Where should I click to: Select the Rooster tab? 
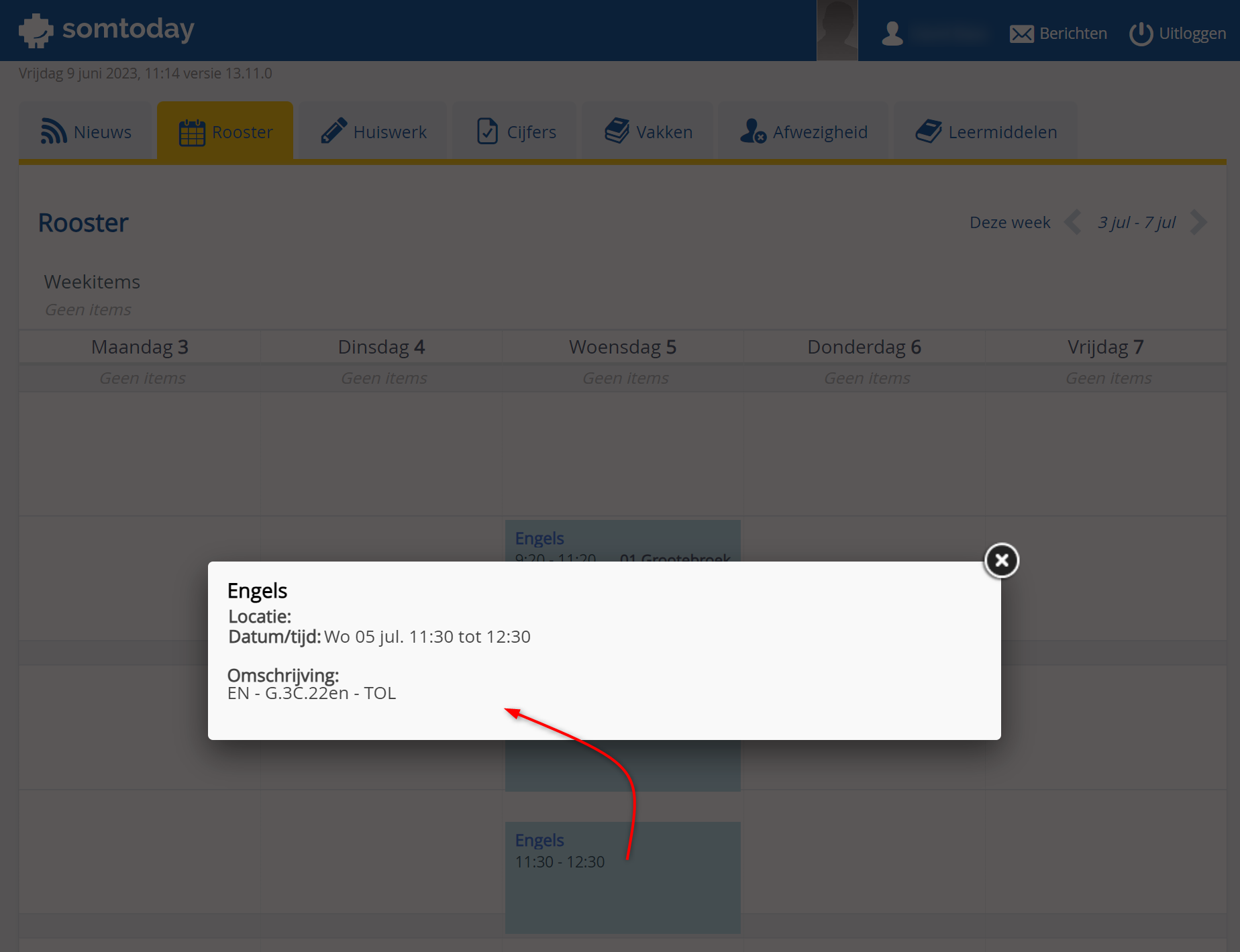tap(225, 131)
